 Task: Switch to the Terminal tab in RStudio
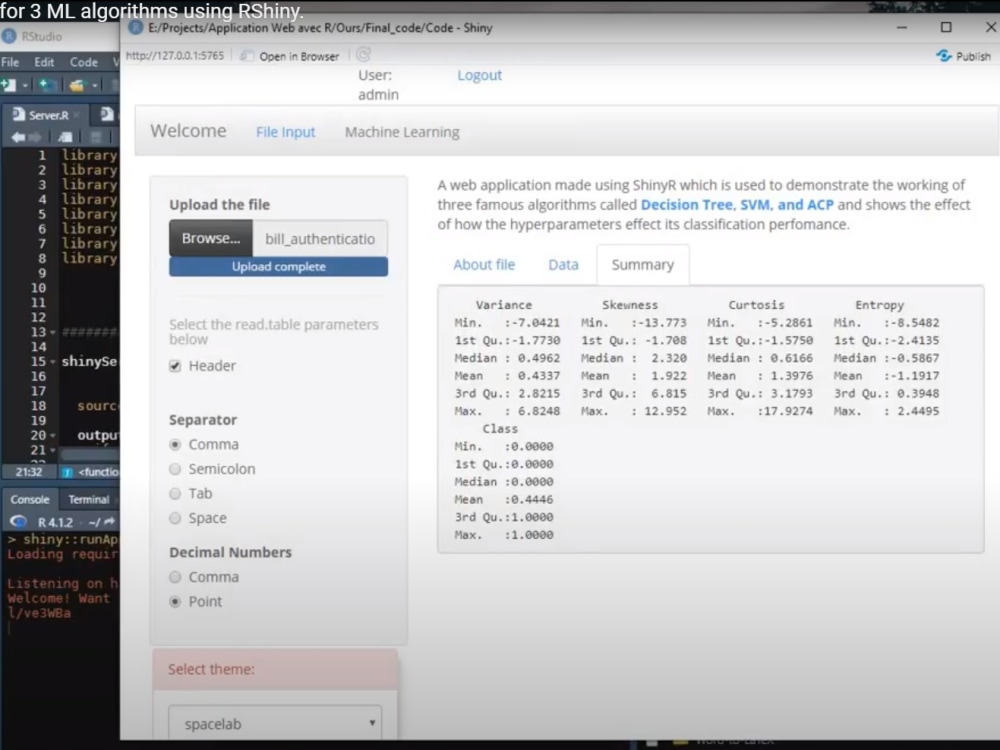[x=89, y=499]
